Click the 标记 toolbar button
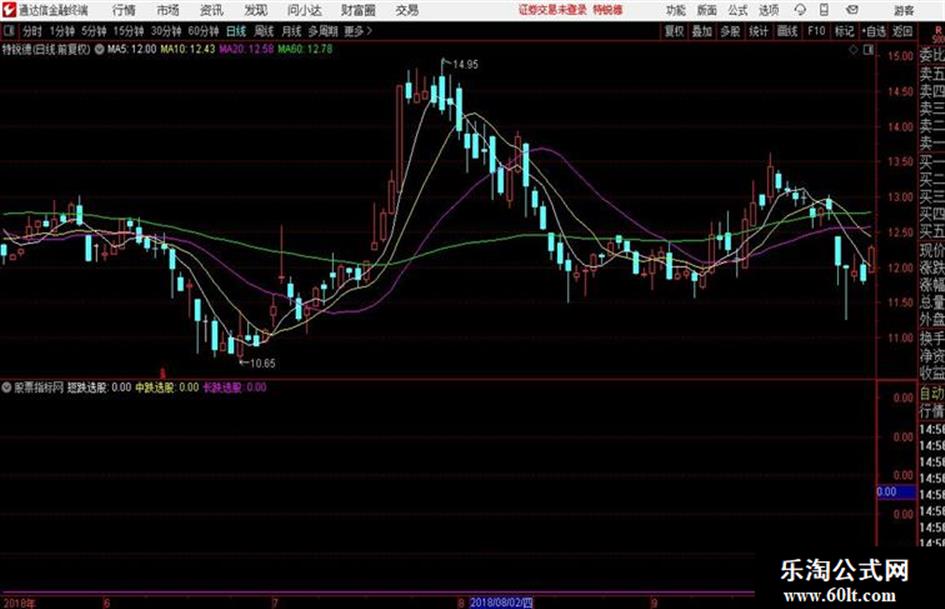This screenshot has height=609, width=945. pos(844,31)
